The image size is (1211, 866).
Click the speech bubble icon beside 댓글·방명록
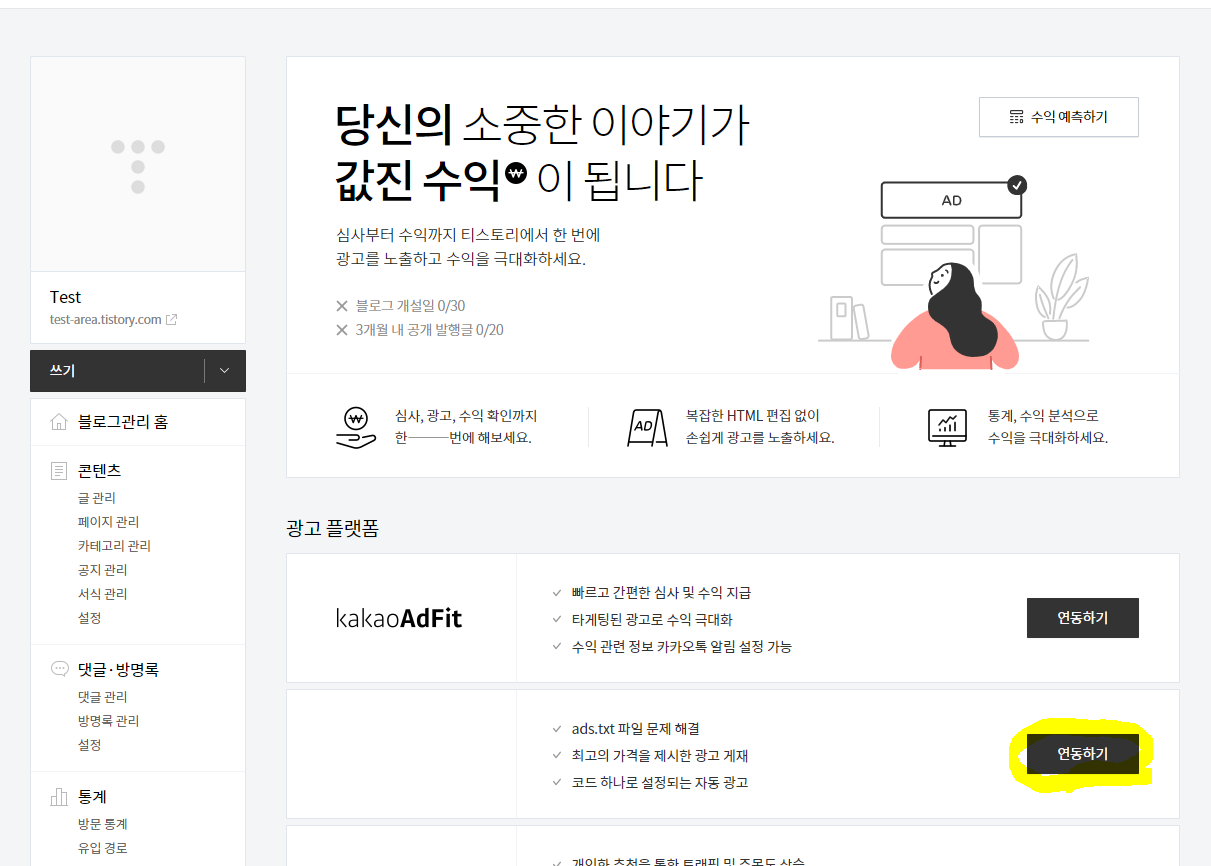59,669
